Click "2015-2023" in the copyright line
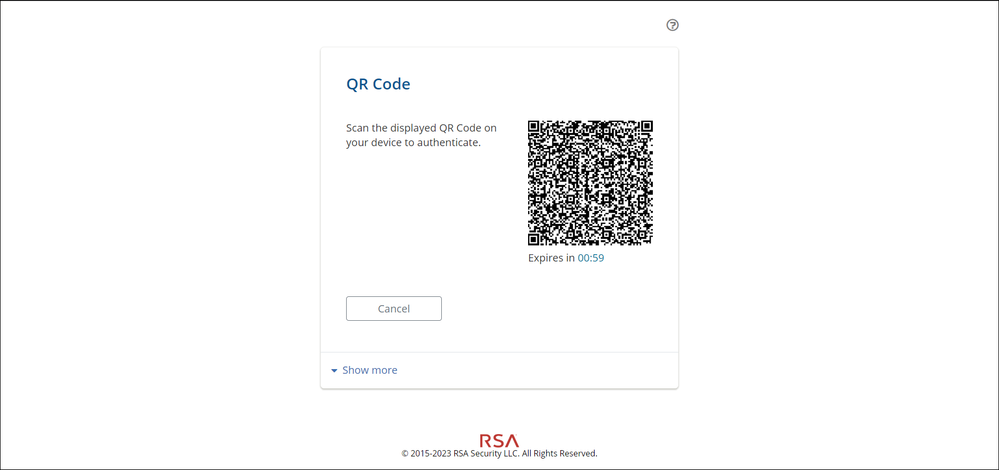The width and height of the screenshot is (999, 470). (430, 454)
